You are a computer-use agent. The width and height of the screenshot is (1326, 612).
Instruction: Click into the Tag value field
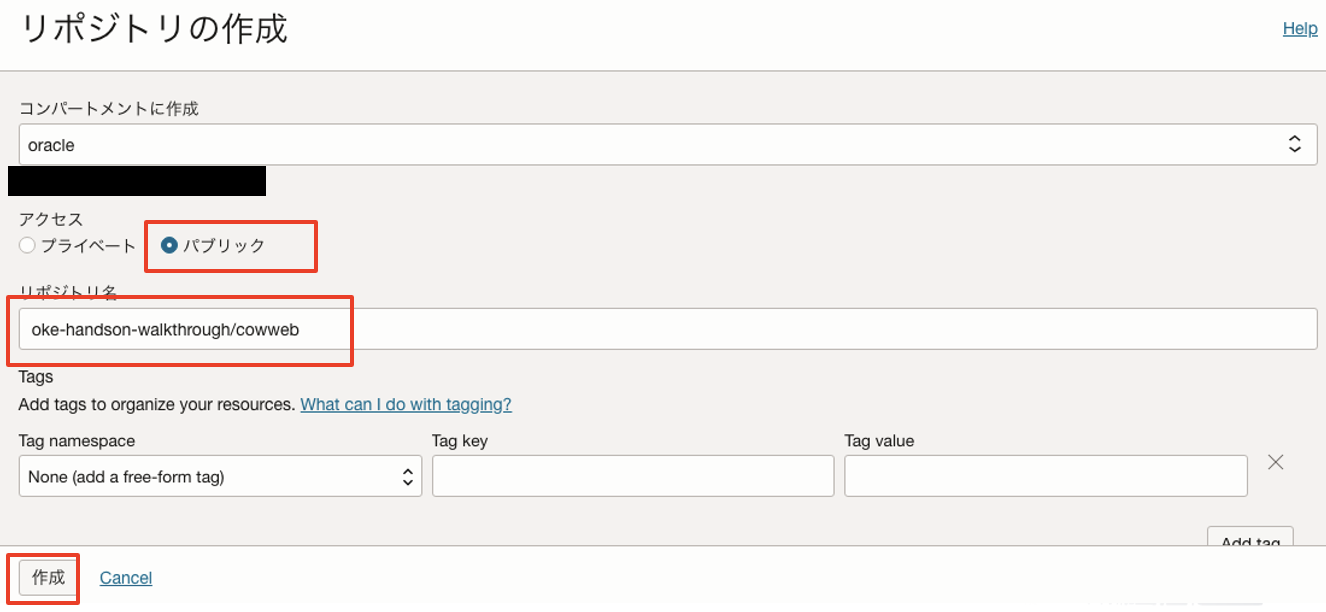click(x=1045, y=476)
